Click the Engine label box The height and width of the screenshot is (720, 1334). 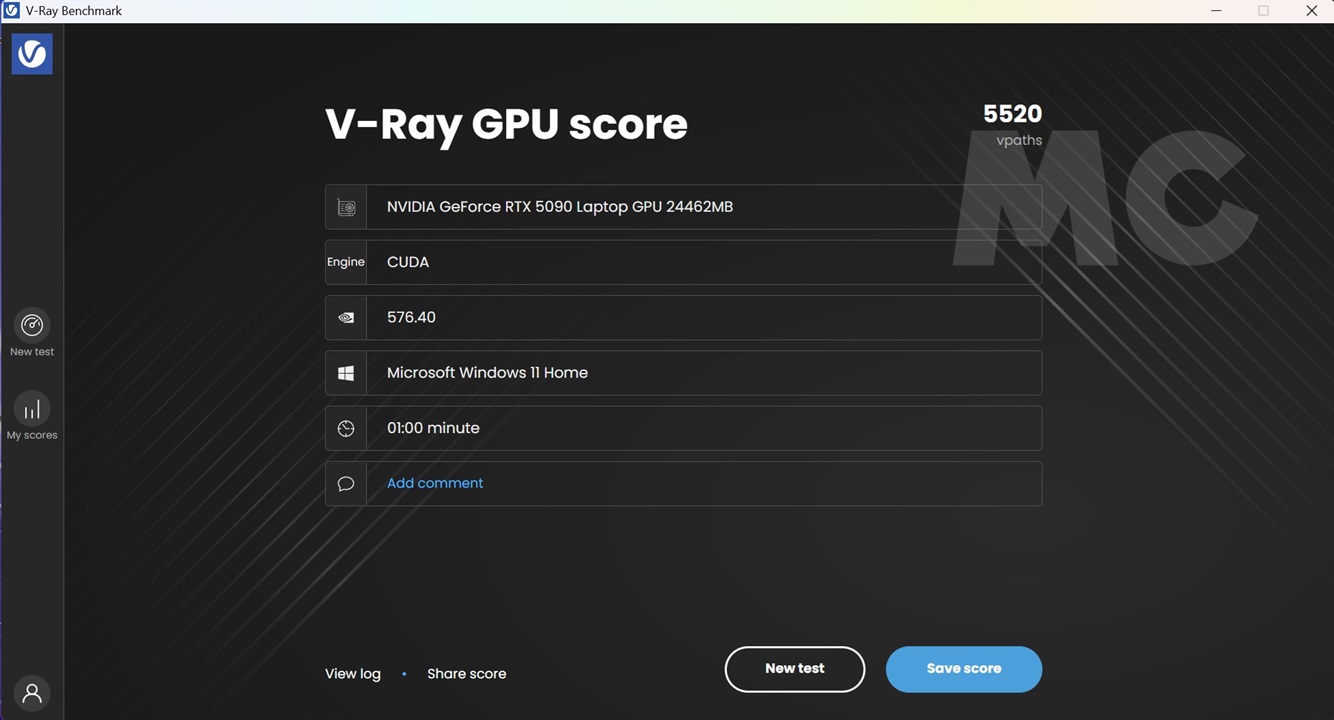click(x=346, y=262)
